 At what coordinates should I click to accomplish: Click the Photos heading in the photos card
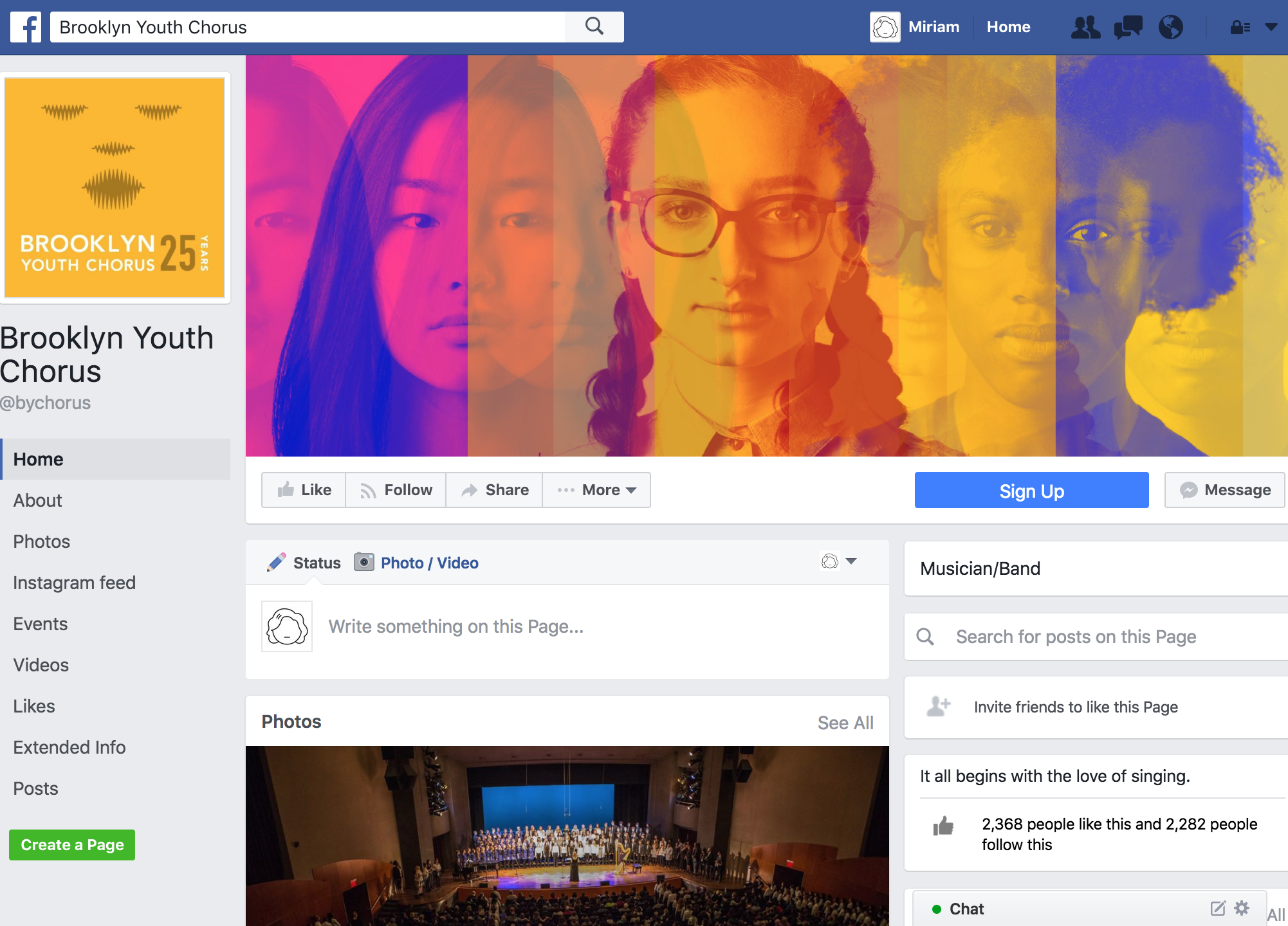(x=291, y=722)
